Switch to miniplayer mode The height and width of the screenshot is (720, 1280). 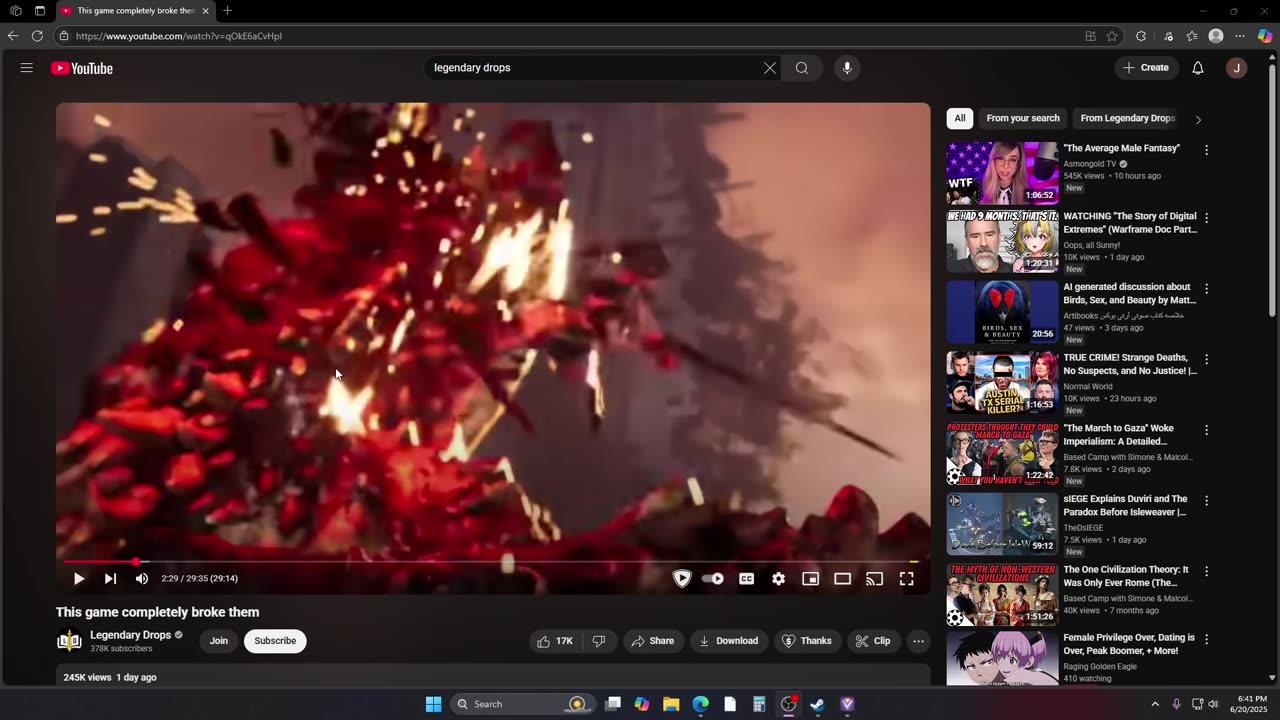click(811, 578)
